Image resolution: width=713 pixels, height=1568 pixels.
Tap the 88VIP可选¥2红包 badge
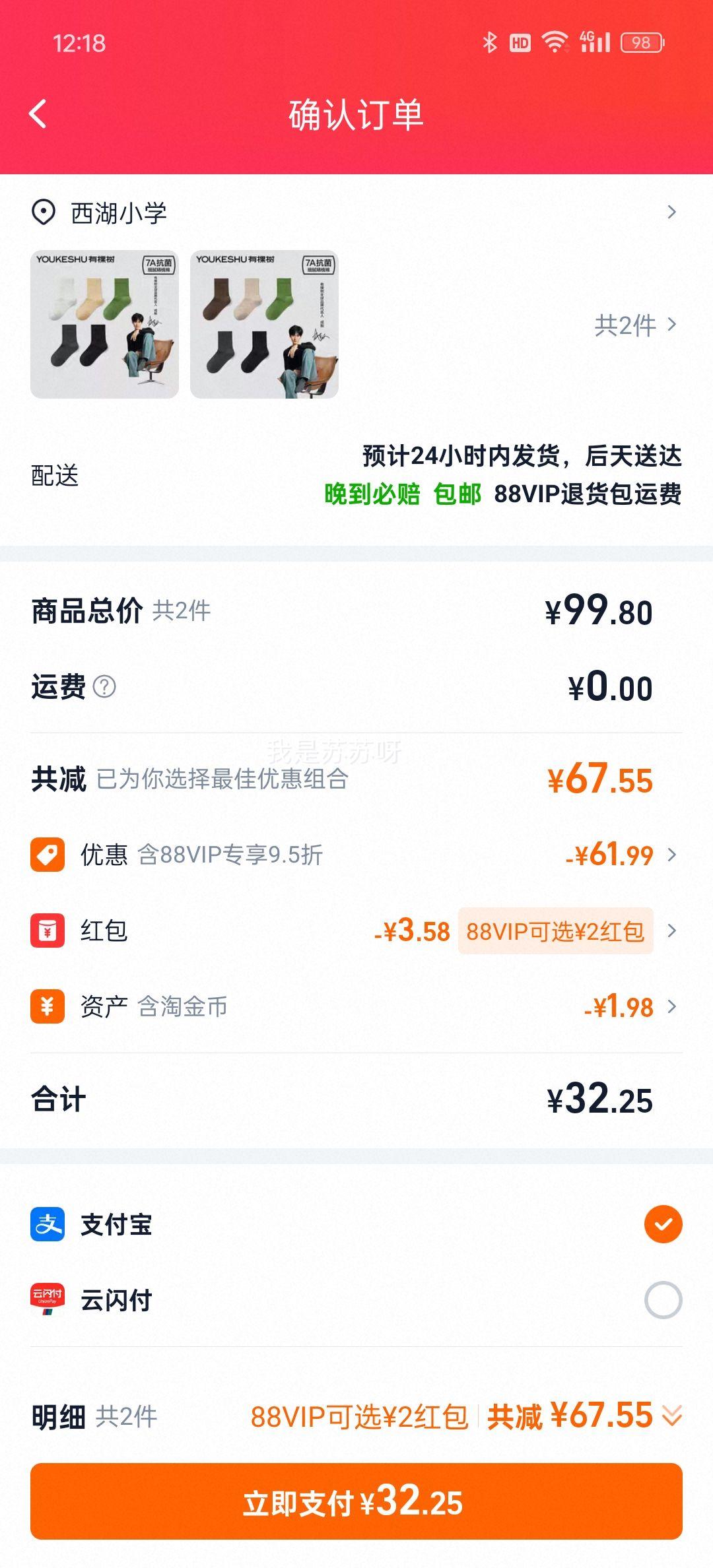tap(555, 931)
